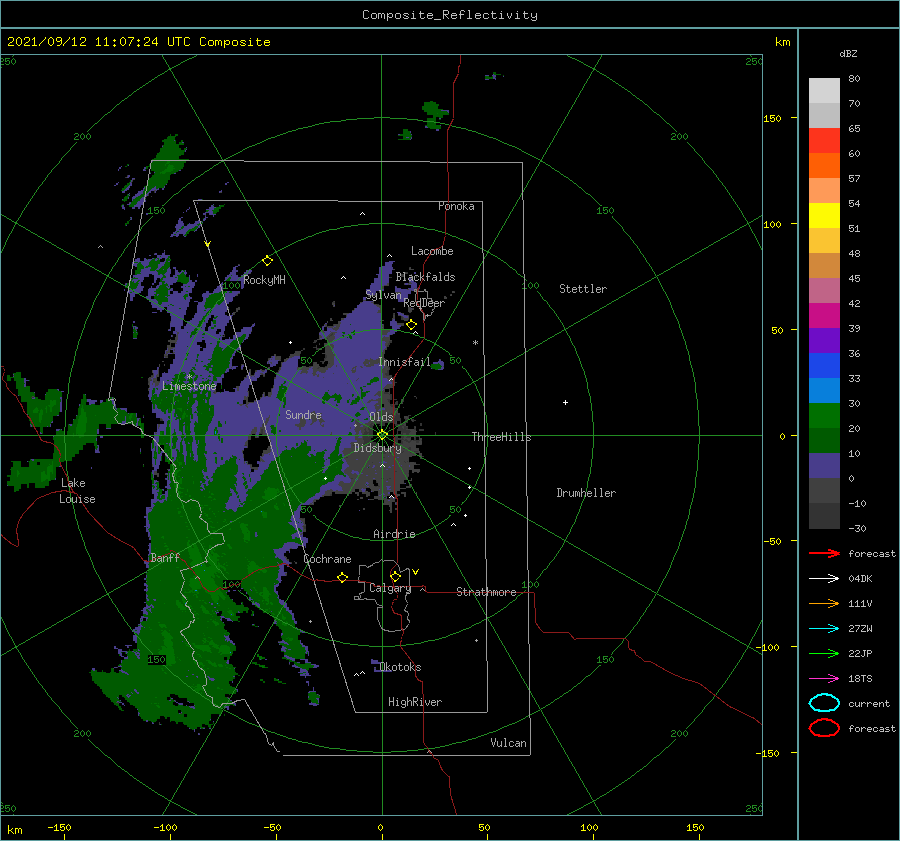Click the Lacombe label

[x=432, y=251]
